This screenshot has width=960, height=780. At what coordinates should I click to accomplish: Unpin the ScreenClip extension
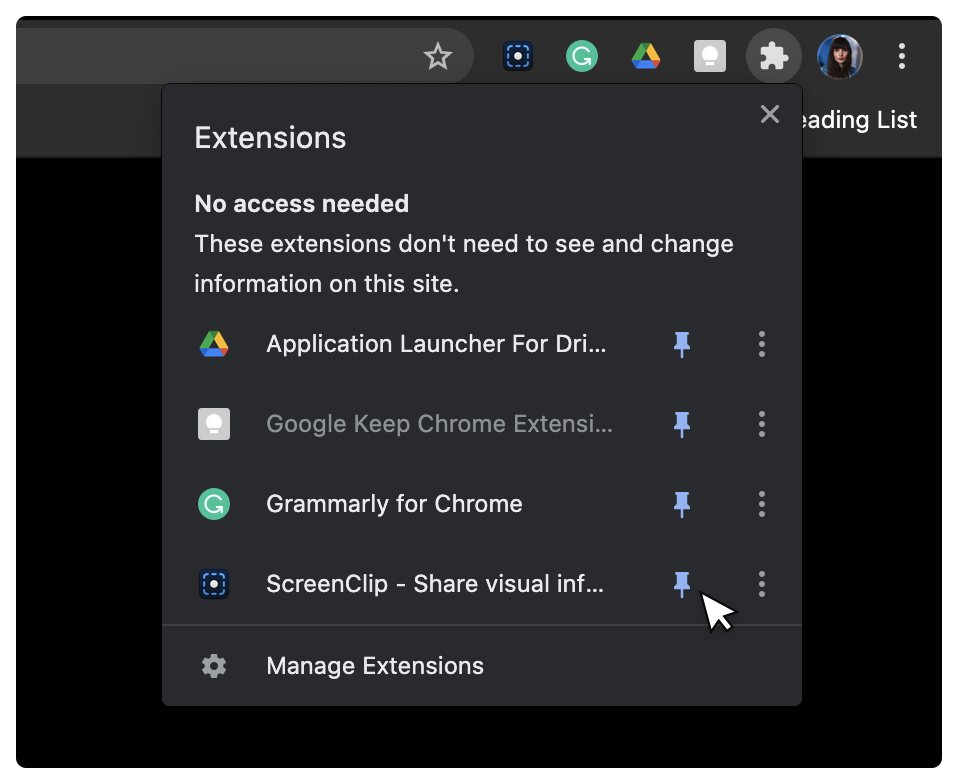[x=682, y=584]
